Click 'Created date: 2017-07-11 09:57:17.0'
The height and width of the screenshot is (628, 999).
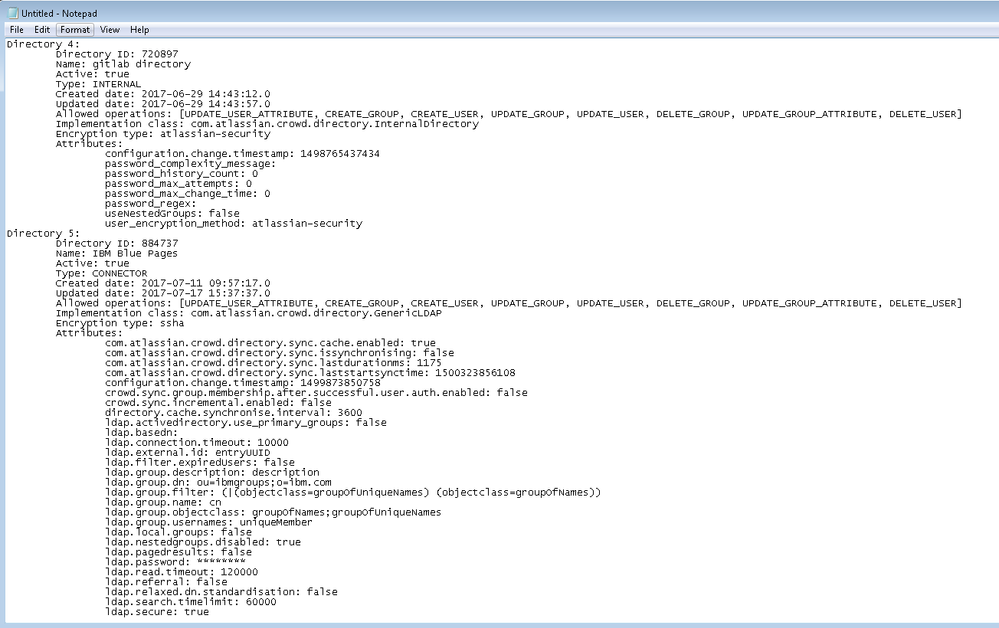point(162,283)
